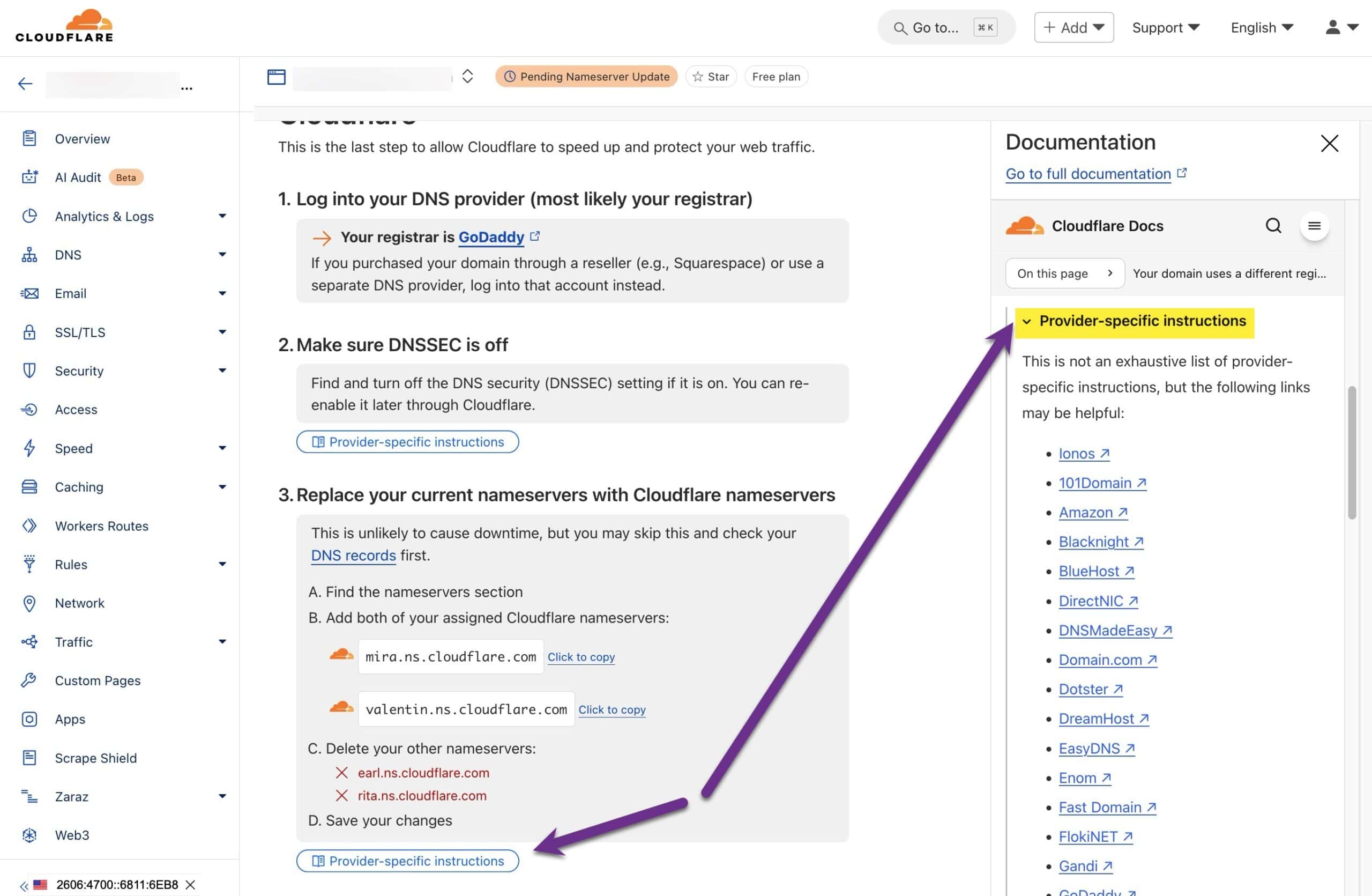1372x896 pixels.
Task: Click the Security shield icon
Action: (x=29, y=371)
